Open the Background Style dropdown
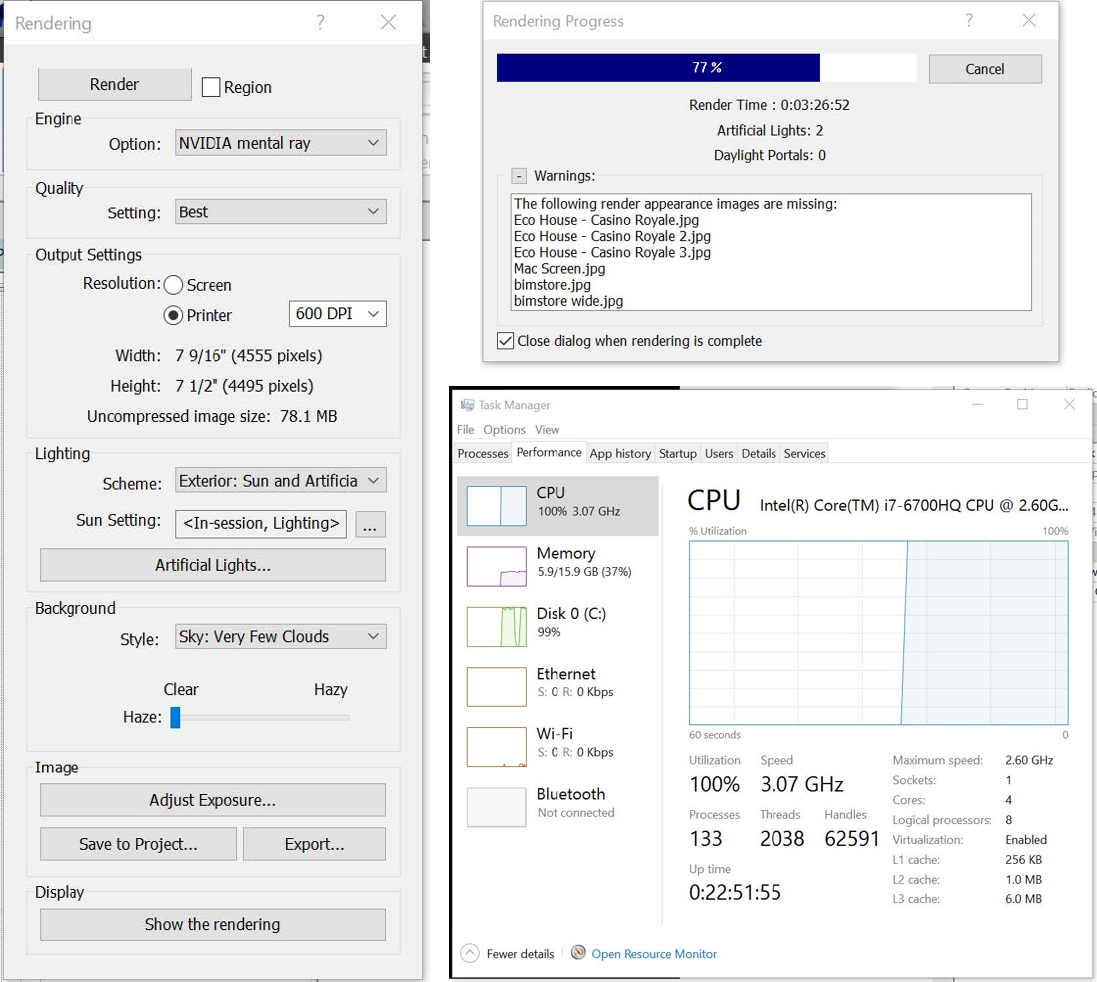Viewport: 1097px width, 982px height. 280,636
